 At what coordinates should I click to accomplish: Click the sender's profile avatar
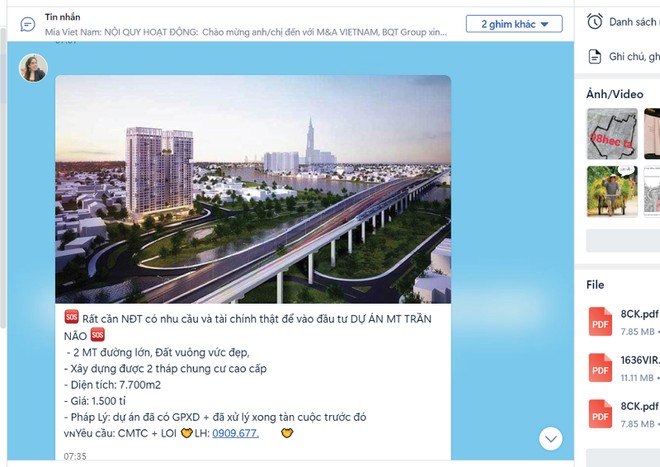(33, 68)
